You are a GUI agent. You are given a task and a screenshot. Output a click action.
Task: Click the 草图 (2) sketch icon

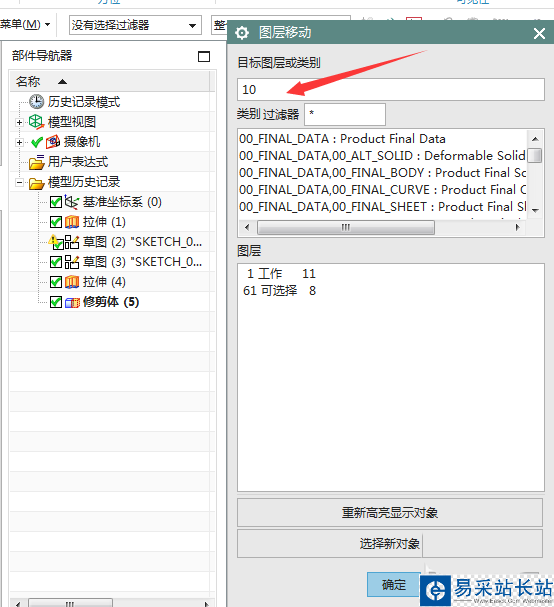(x=72, y=242)
